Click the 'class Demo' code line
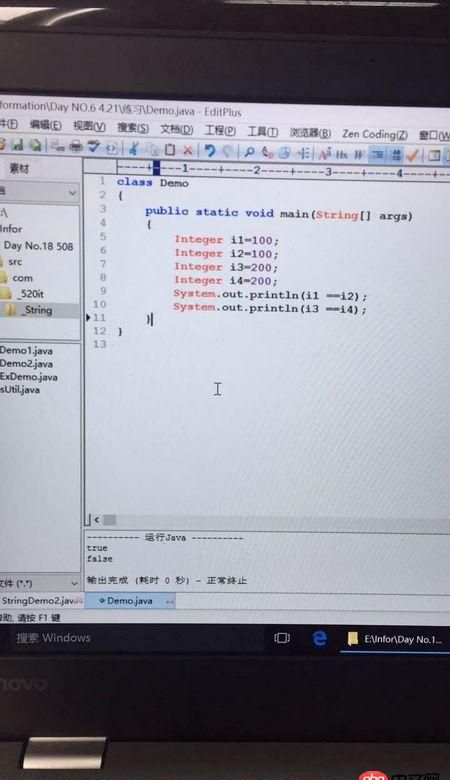The height and width of the screenshot is (780, 450). 153,183
